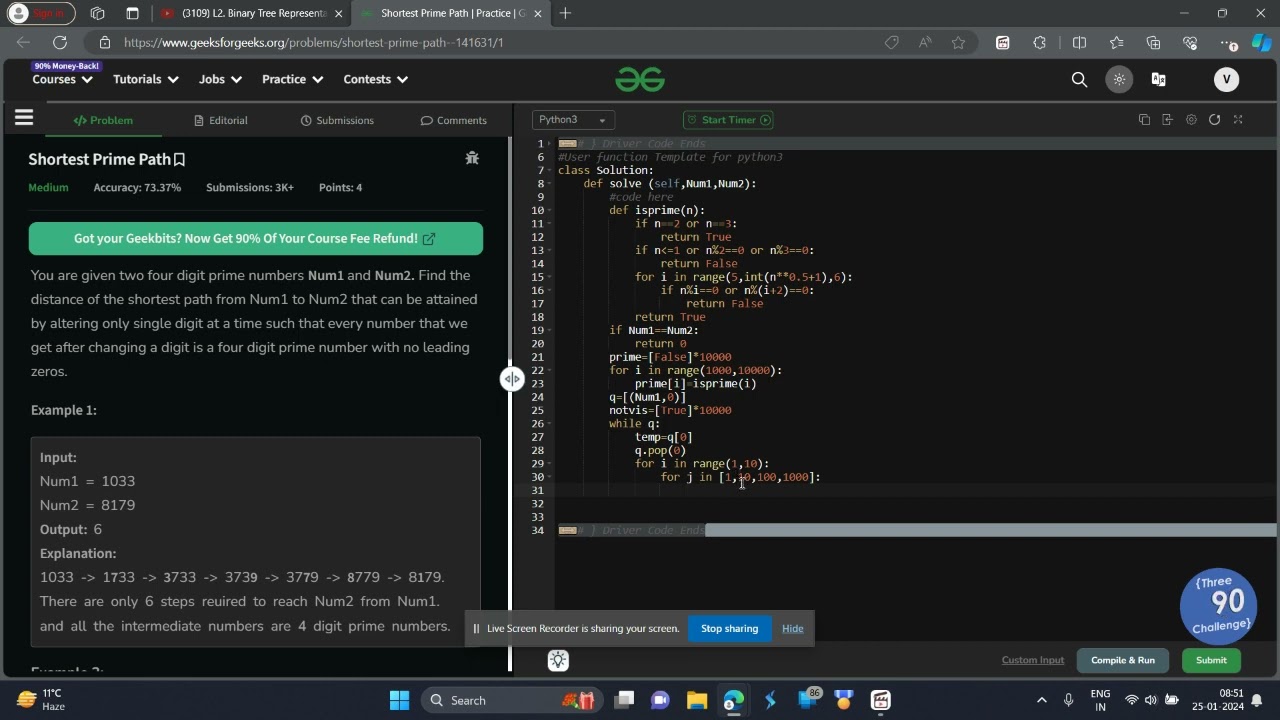Screen dimensions: 1280x720
Task: Toggle light/dark theme sun icon
Action: pyautogui.click(x=1119, y=80)
